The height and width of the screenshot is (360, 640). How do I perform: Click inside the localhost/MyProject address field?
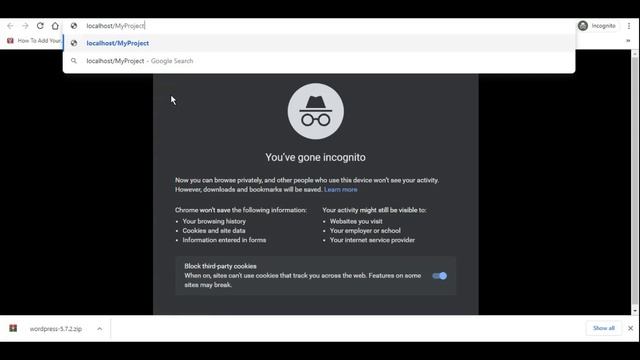[x=318, y=26]
